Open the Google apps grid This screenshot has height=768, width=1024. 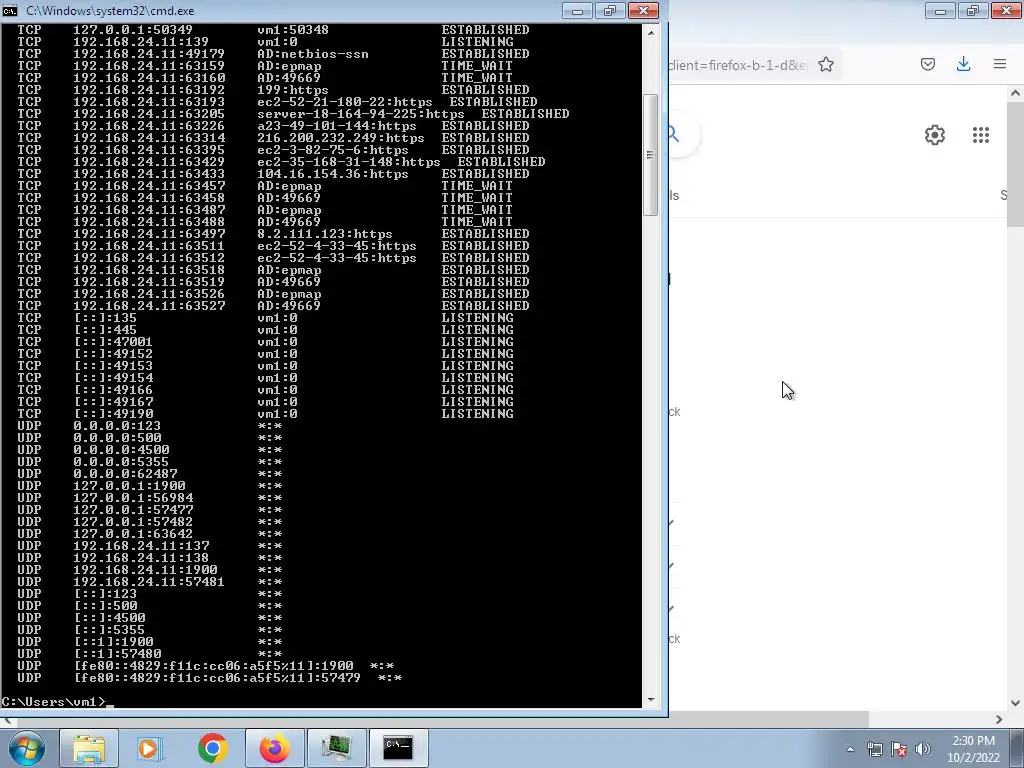(x=981, y=135)
